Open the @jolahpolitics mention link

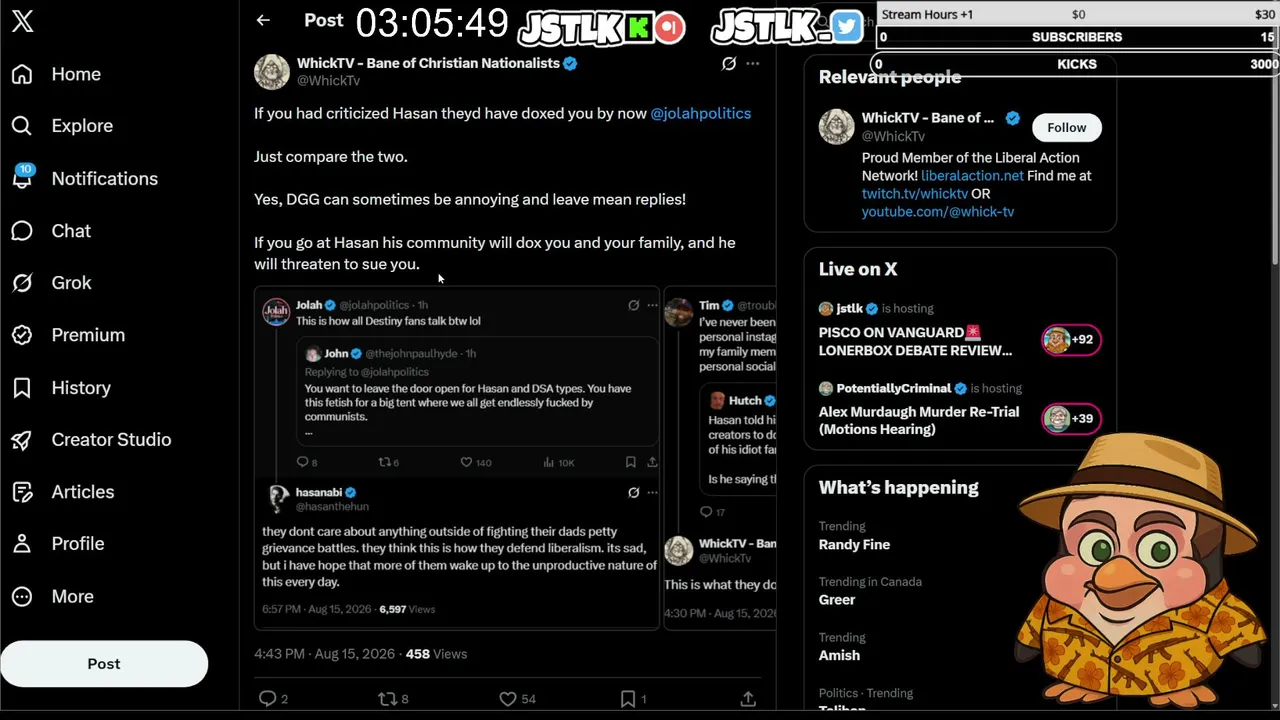pos(700,113)
